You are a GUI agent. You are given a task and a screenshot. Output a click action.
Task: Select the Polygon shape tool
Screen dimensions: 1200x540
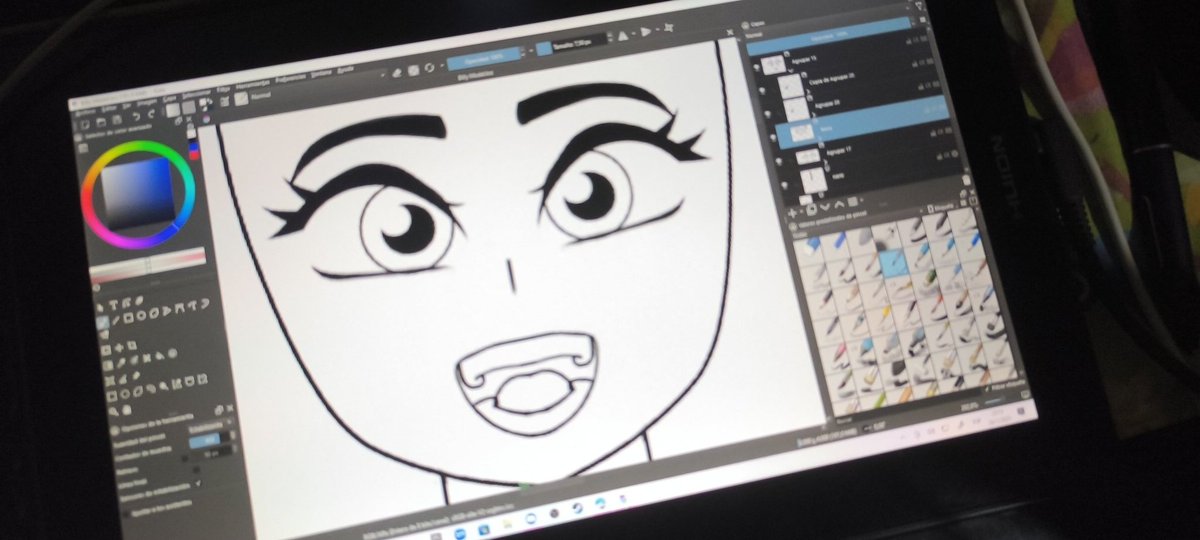pyautogui.click(x=154, y=314)
